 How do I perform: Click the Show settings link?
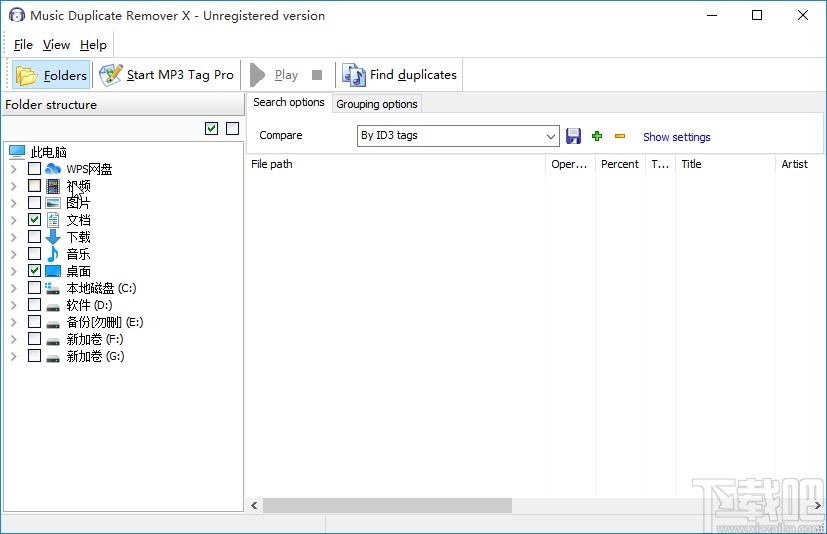(x=677, y=137)
